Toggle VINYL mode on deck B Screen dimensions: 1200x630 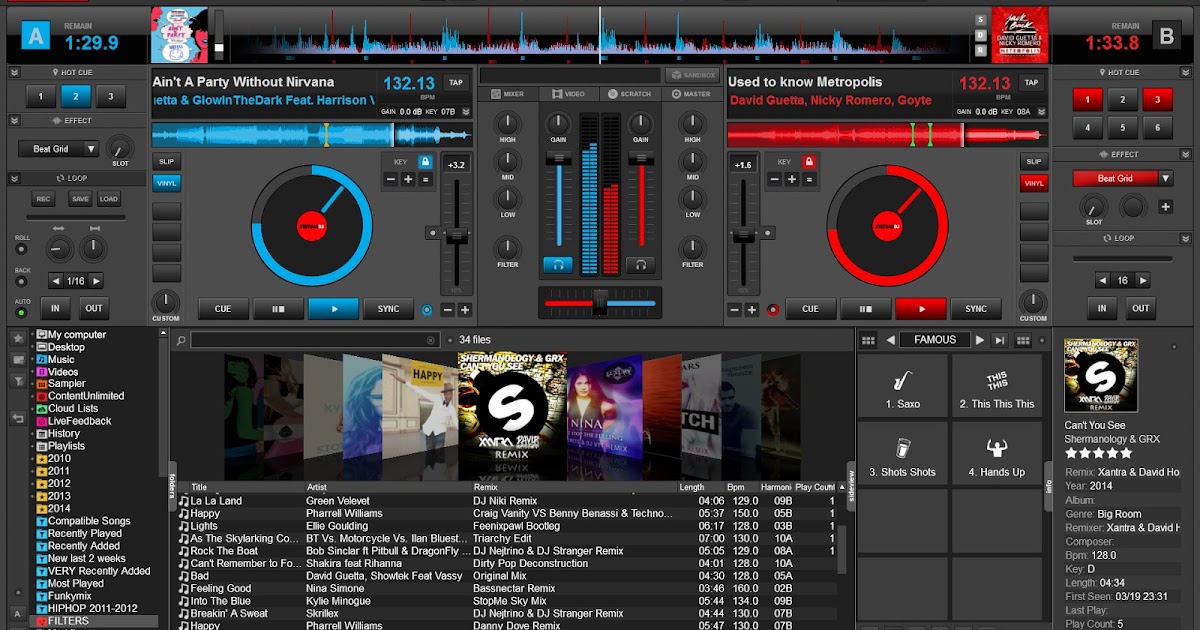tap(1034, 183)
